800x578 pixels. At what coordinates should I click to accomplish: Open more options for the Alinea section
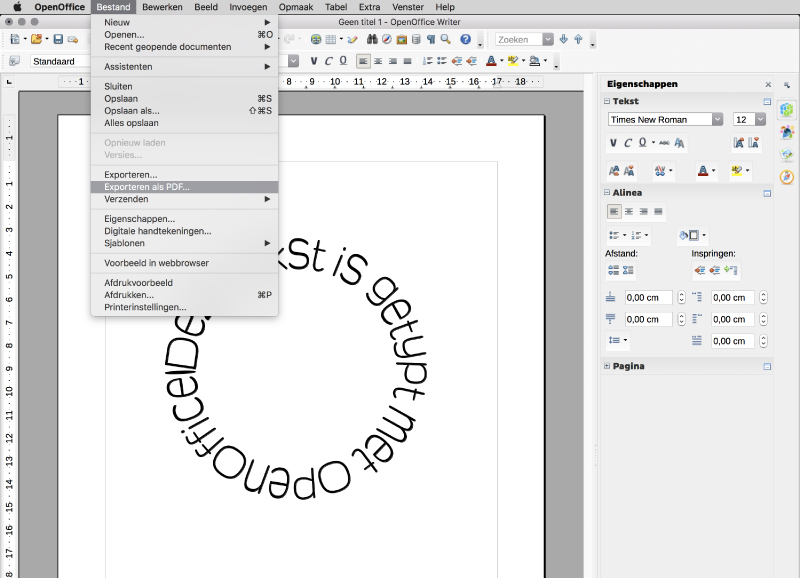(767, 193)
